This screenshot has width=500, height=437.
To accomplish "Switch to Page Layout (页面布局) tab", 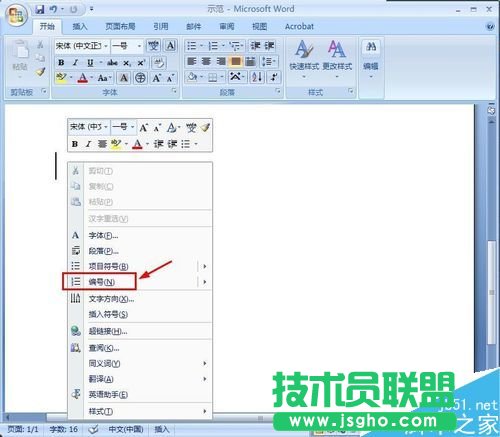I will [120, 26].
